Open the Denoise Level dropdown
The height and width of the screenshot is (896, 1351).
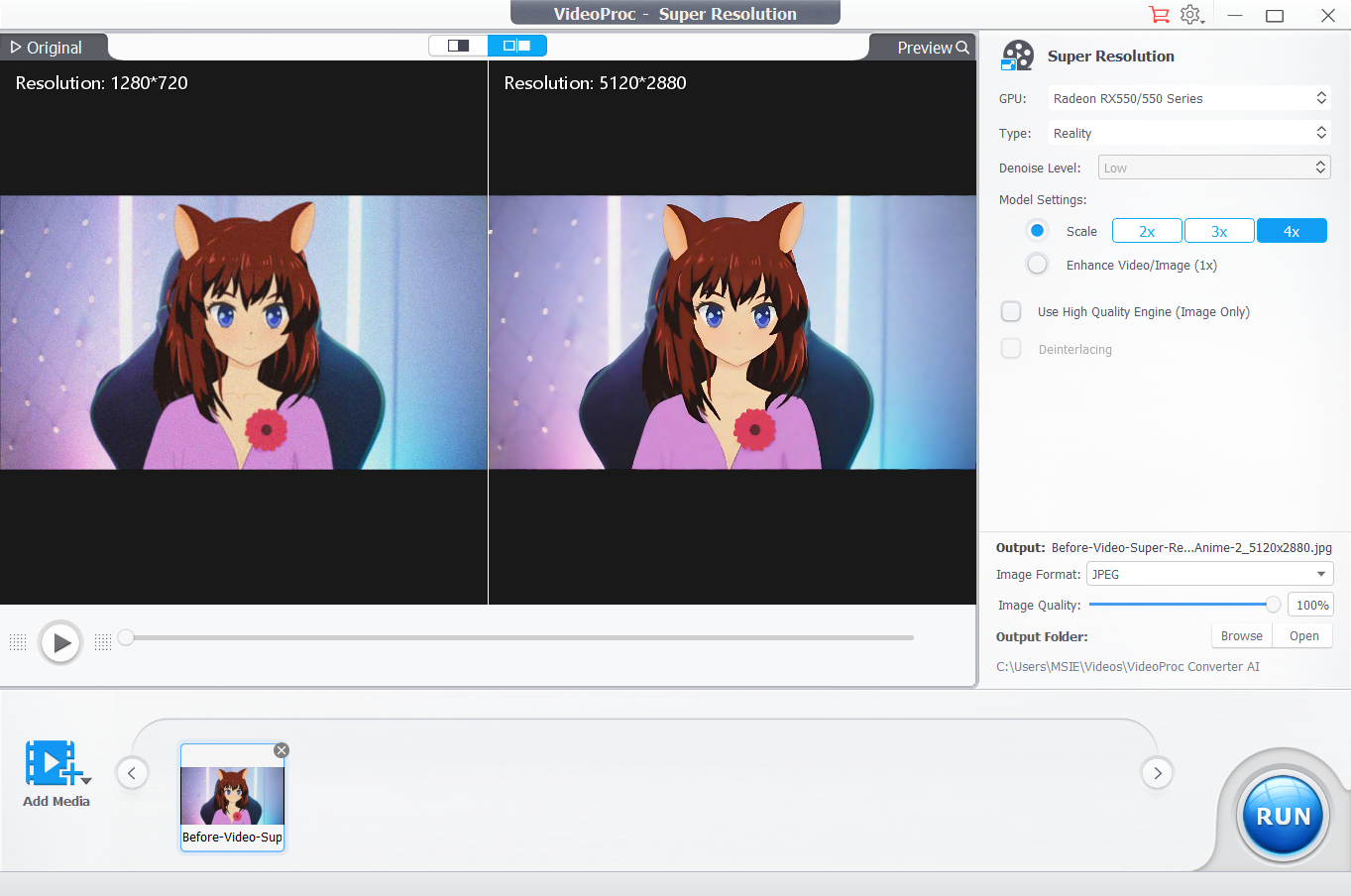(1214, 168)
